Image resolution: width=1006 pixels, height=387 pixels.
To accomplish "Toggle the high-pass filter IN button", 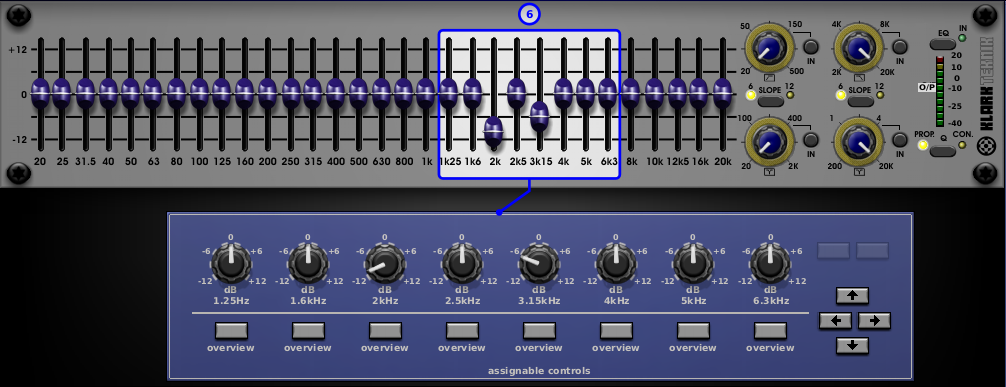I will click(812, 47).
